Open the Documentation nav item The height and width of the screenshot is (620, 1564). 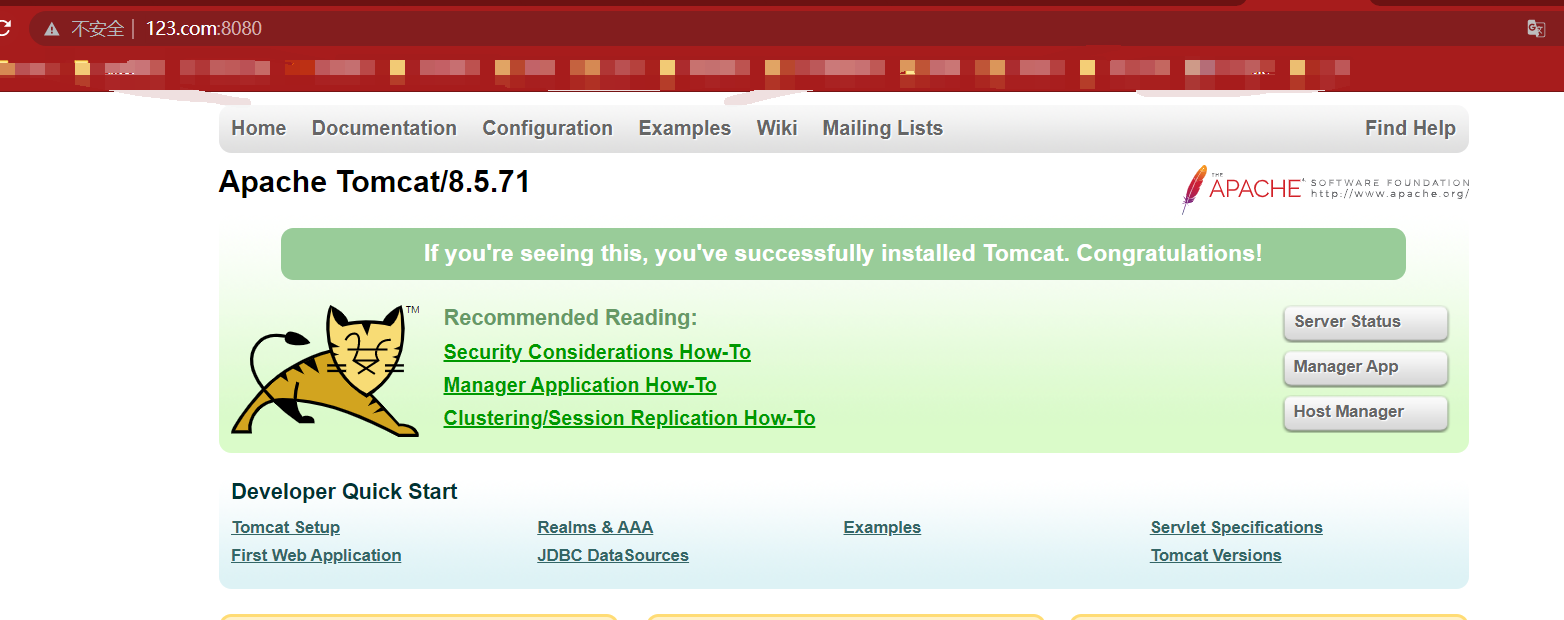pyautogui.click(x=384, y=128)
